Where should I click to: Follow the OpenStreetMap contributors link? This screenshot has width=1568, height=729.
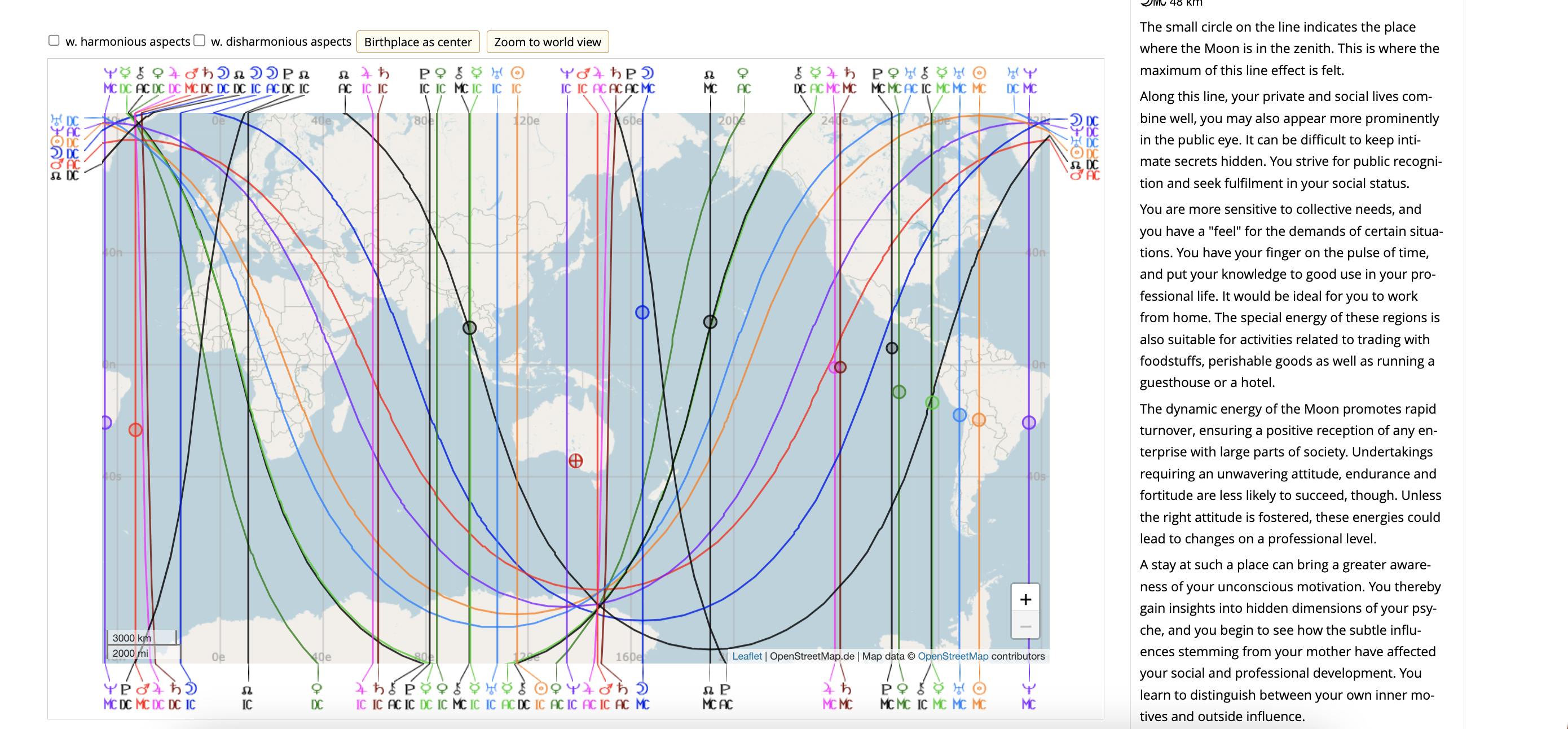(953, 657)
